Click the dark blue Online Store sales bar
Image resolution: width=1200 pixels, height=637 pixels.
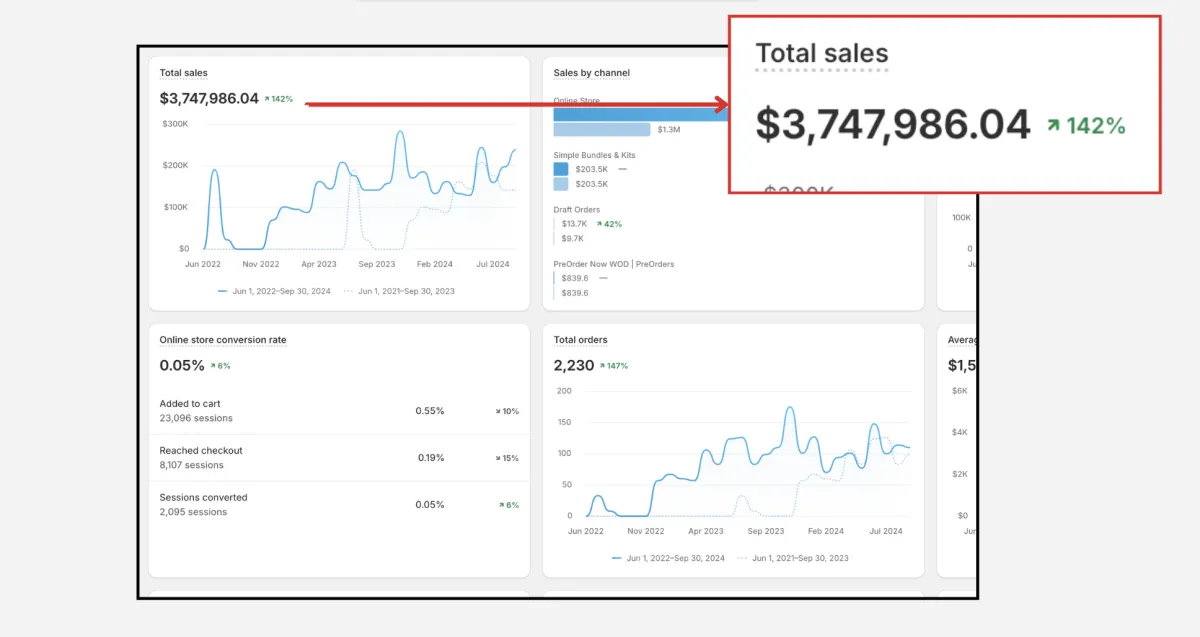click(641, 114)
